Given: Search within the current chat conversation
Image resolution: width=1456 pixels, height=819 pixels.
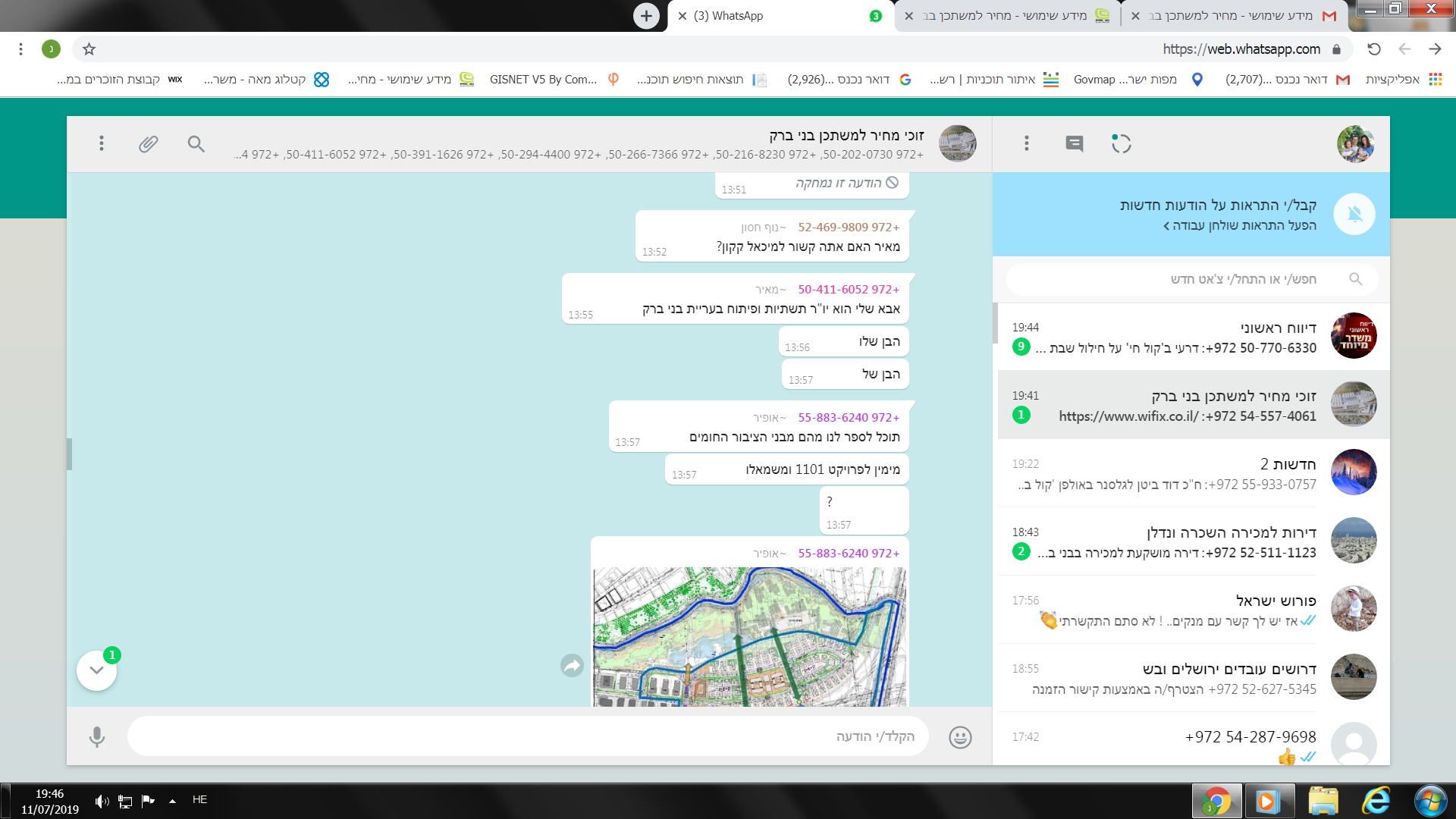Looking at the screenshot, I should 196,143.
